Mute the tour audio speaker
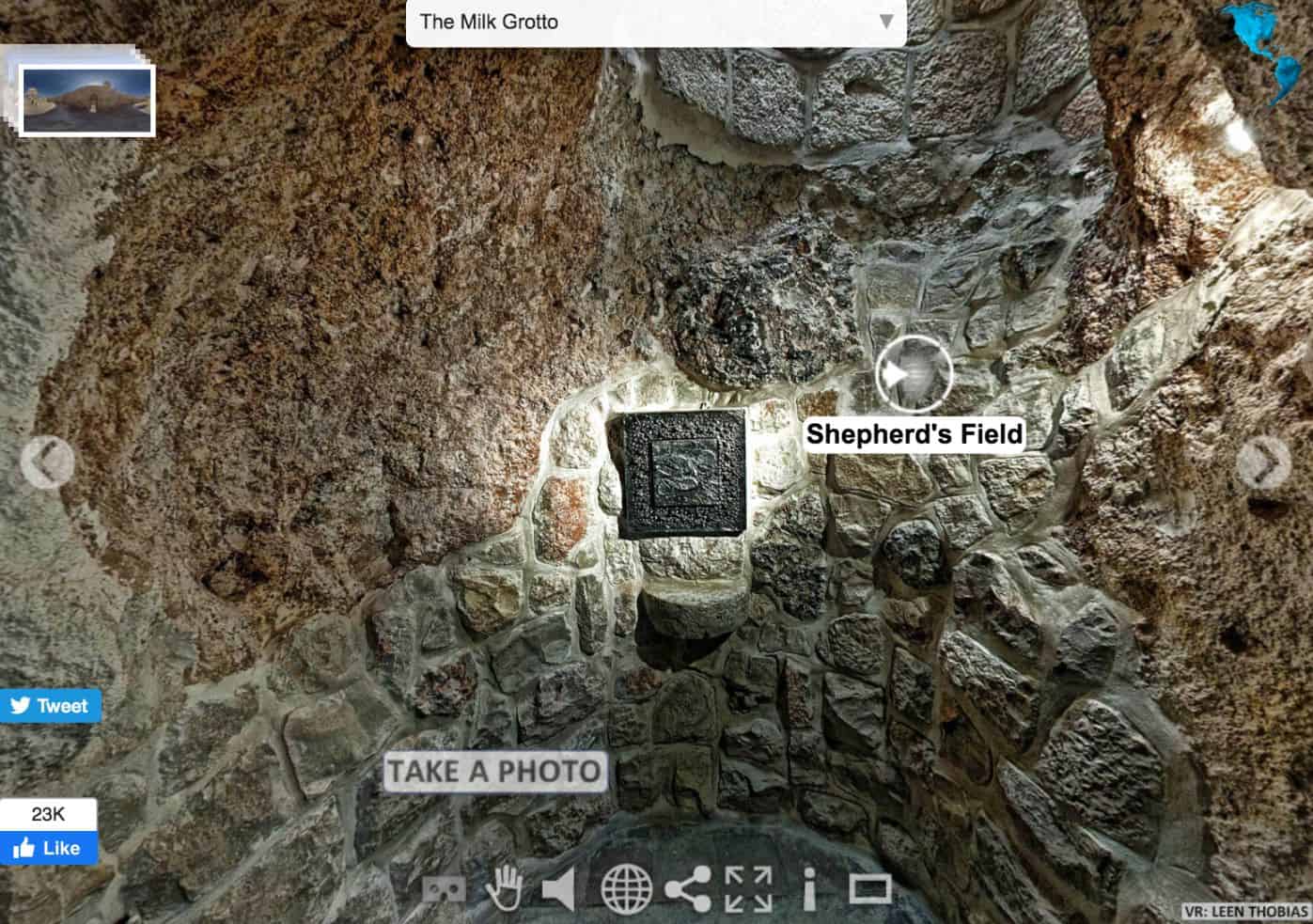The height and width of the screenshot is (924, 1313). 560,889
